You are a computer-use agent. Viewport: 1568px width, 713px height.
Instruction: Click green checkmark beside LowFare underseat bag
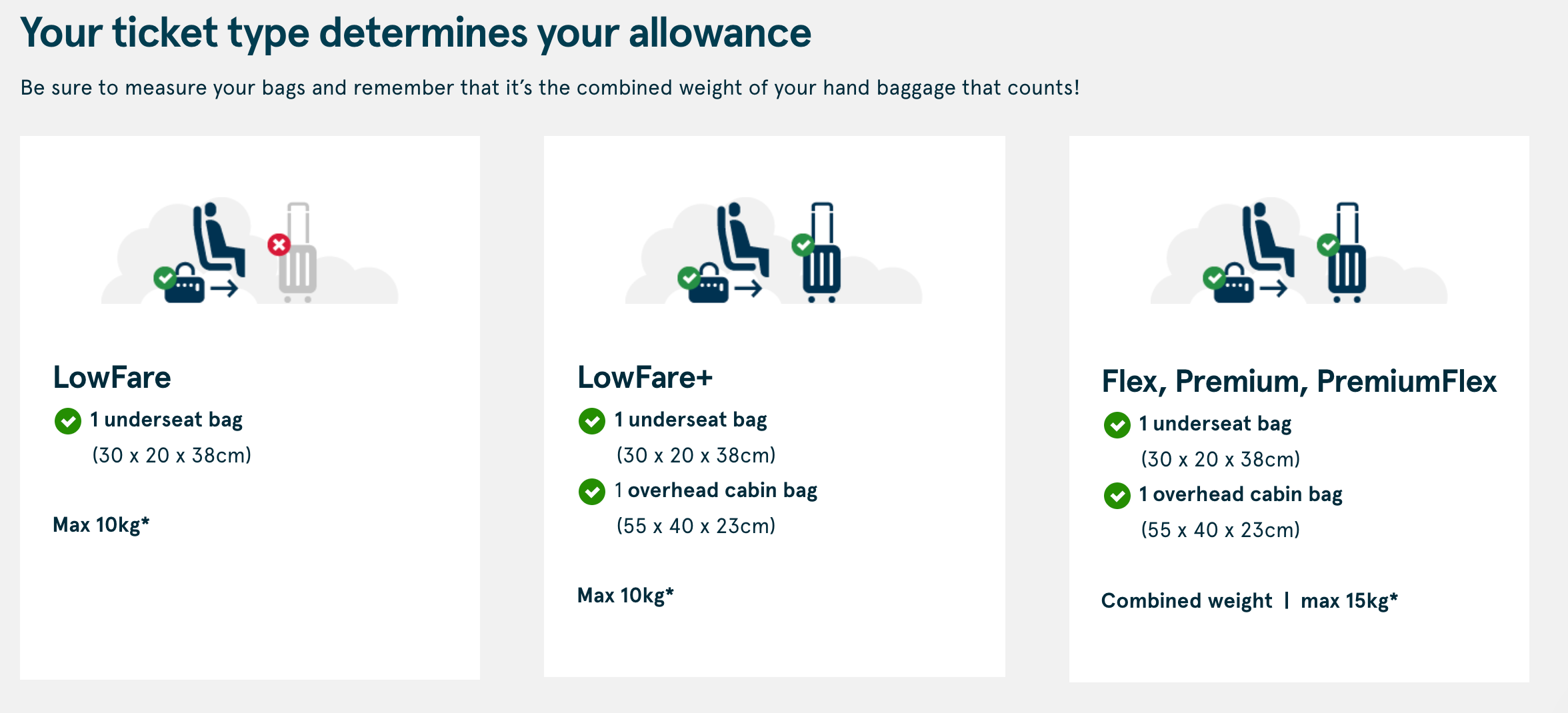pyautogui.click(x=67, y=421)
